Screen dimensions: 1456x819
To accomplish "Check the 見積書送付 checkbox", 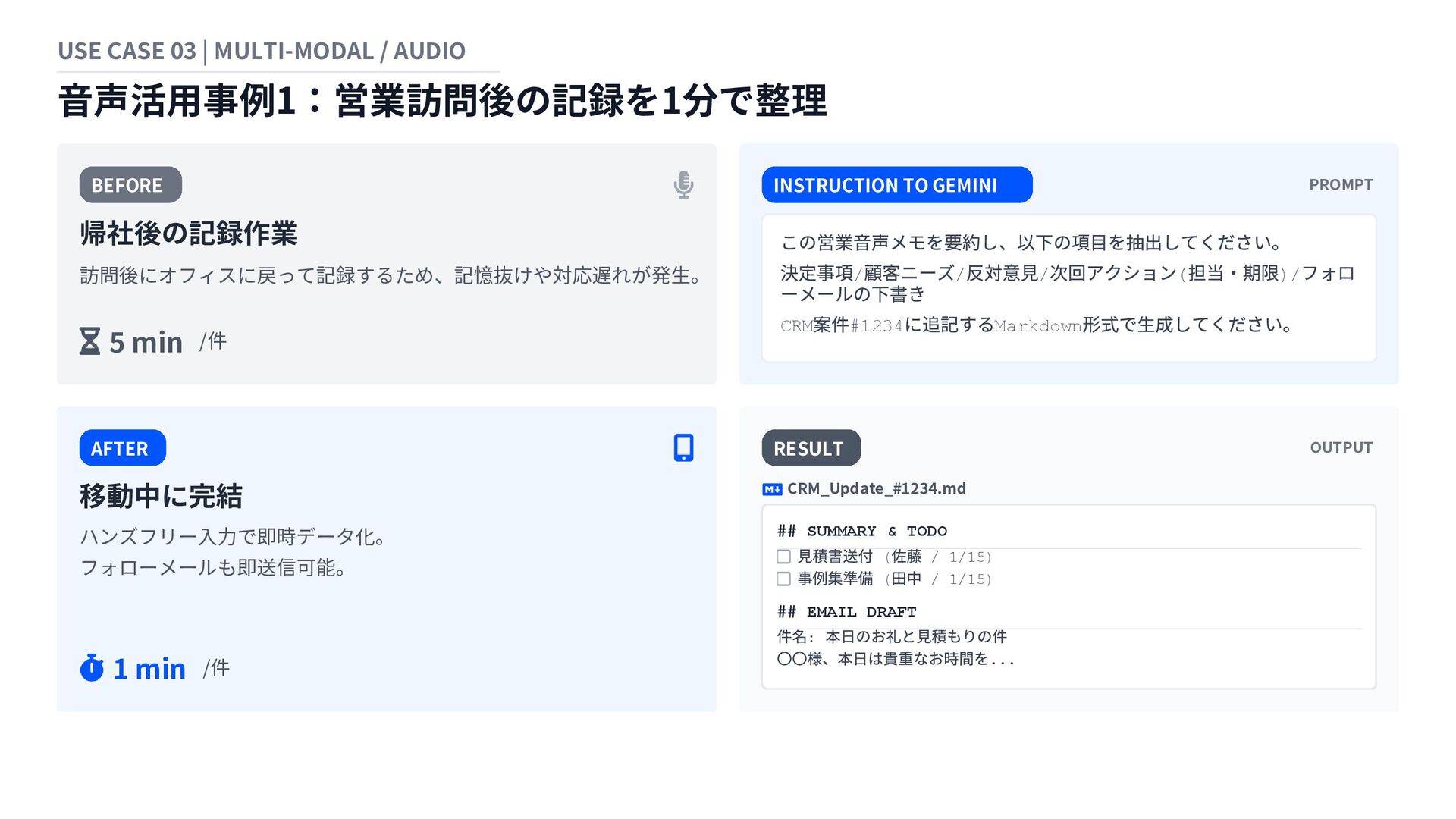I will click(783, 557).
